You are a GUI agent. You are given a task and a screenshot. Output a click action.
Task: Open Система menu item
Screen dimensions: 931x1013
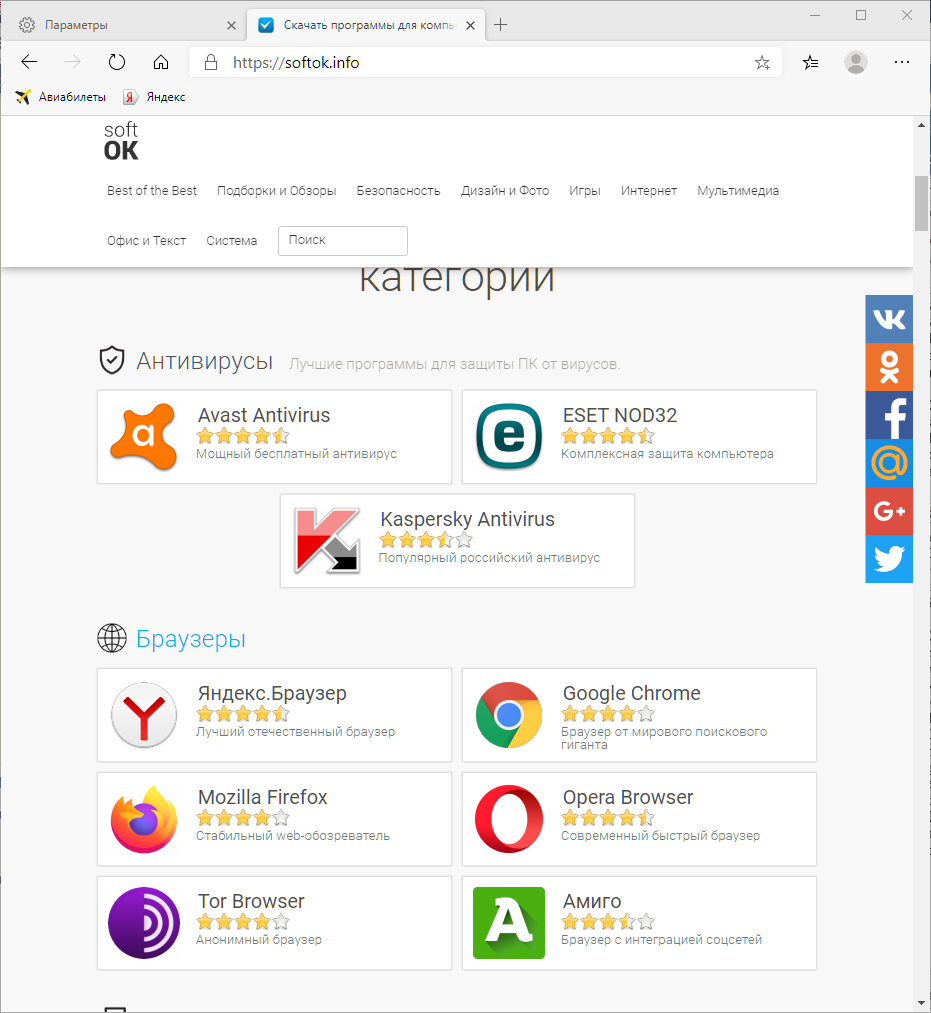231,240
